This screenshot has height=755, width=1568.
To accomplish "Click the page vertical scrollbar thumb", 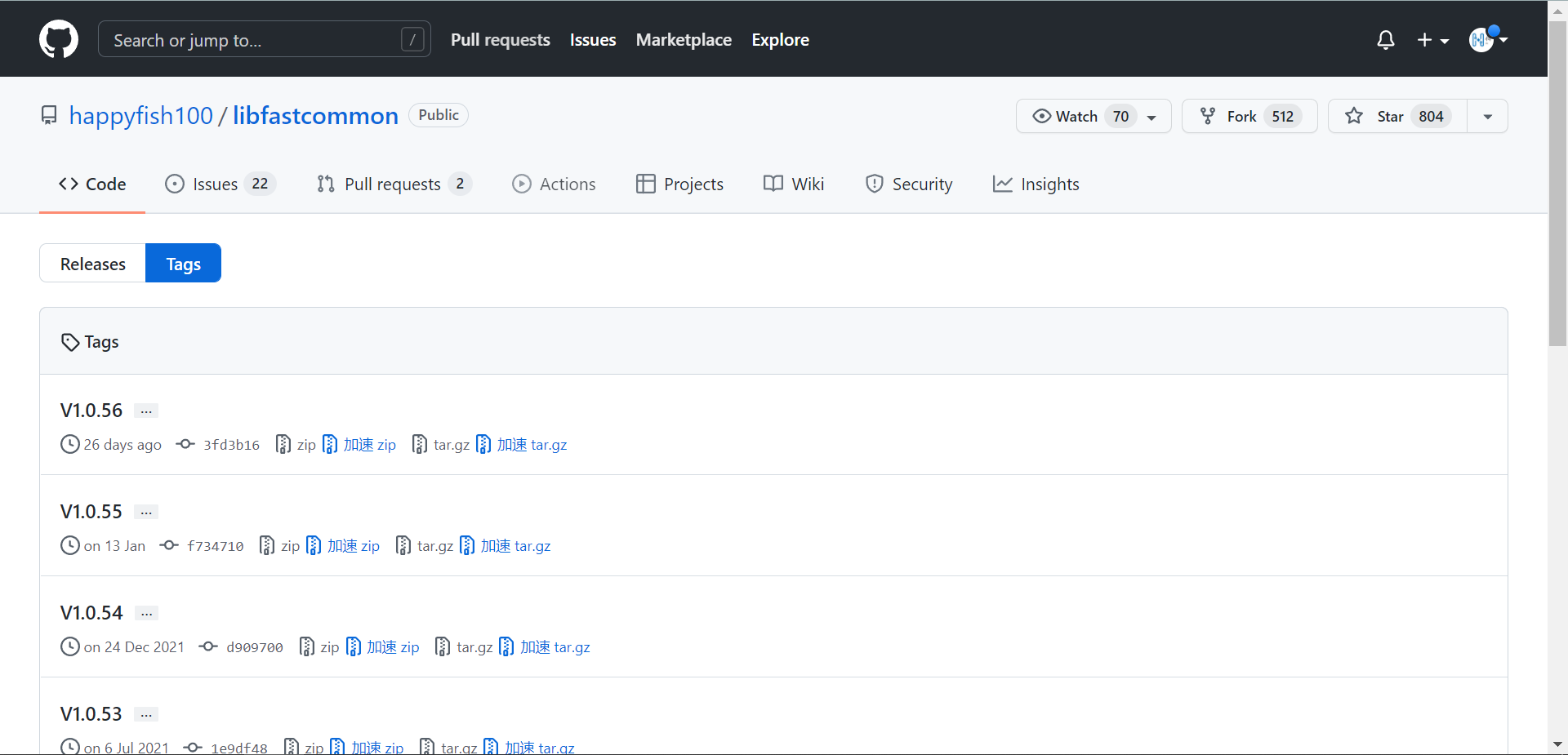I will [x=1557, y=184].
